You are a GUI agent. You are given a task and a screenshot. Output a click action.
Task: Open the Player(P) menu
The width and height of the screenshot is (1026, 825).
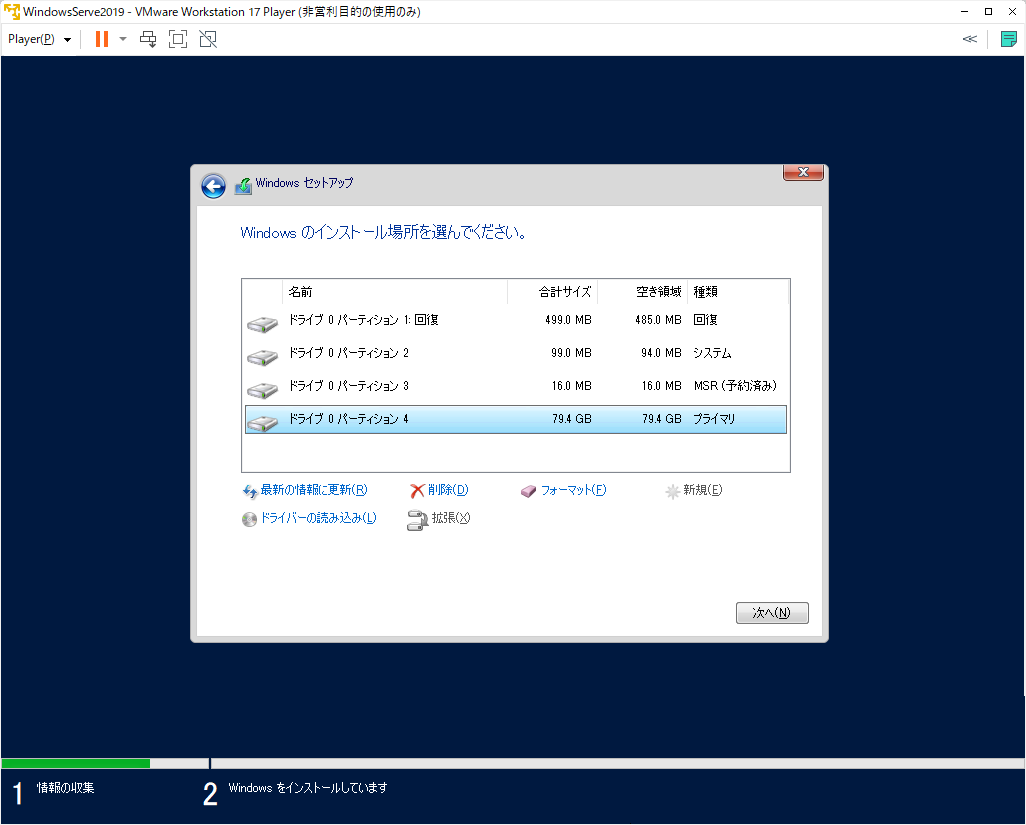point(39,39)
